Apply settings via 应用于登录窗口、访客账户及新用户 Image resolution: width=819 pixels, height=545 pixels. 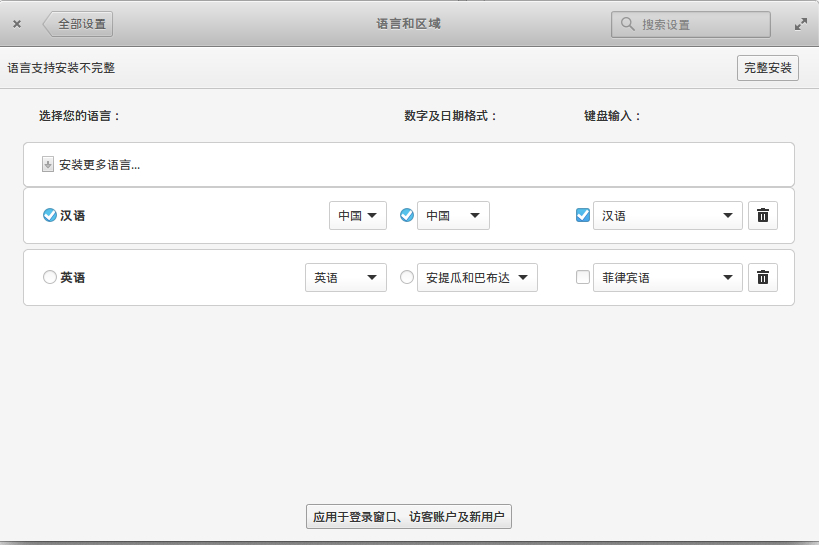tap(409, 517)
